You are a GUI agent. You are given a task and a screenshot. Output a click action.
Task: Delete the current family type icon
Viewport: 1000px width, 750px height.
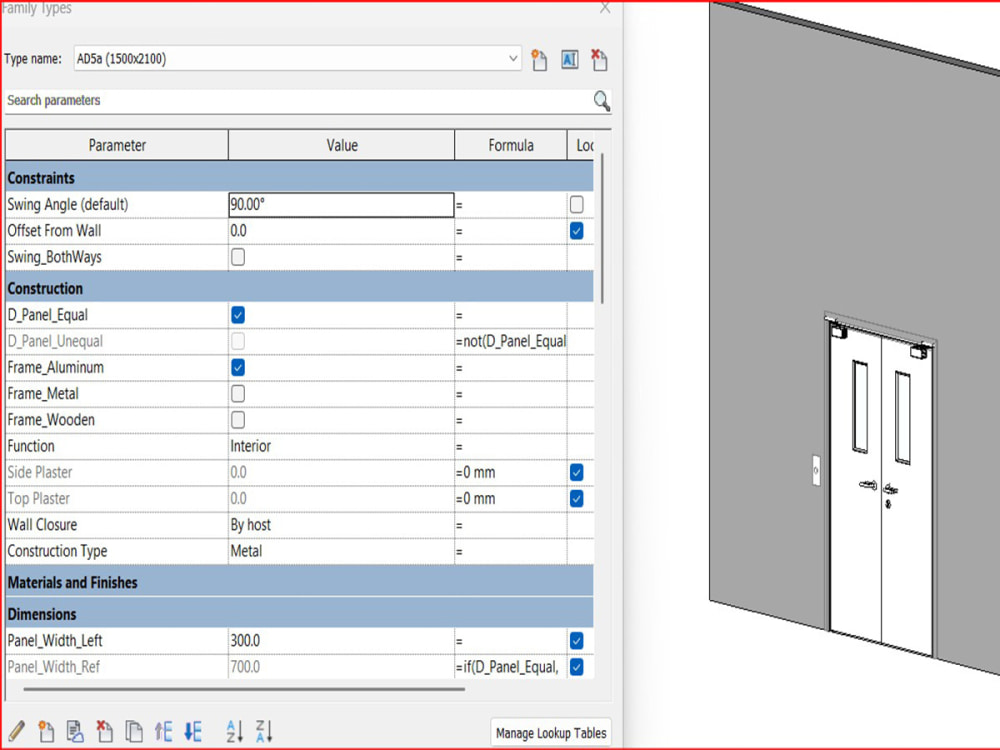point(599,60)
